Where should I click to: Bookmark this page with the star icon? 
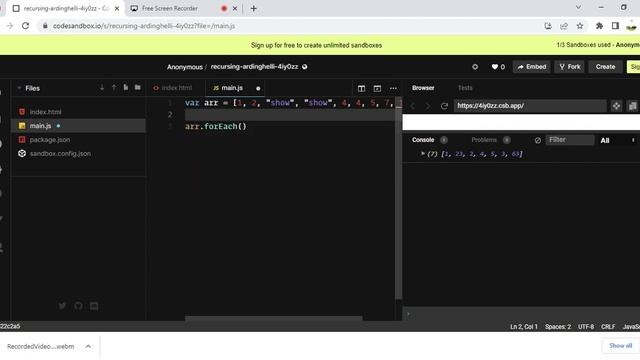[x=580, y=26]
